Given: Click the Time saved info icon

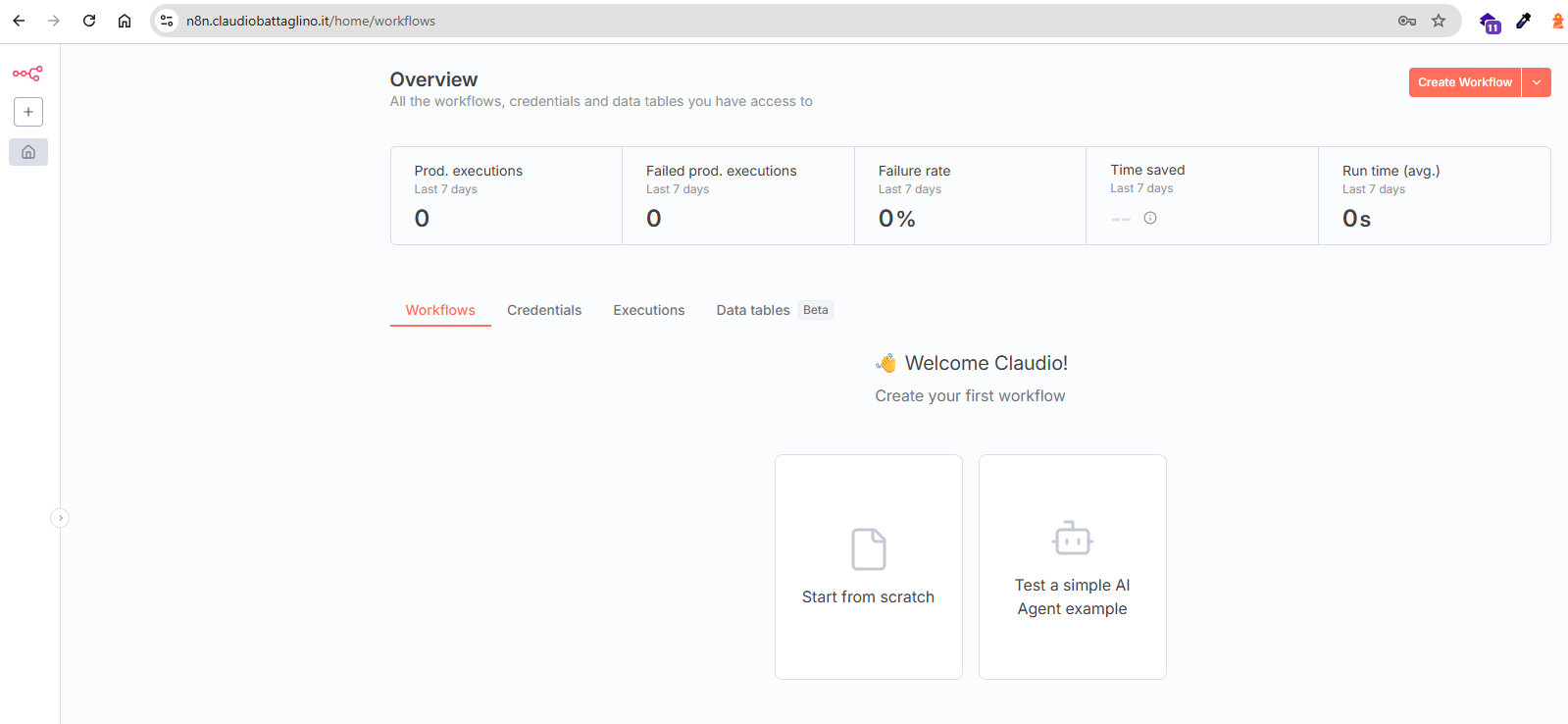Looking at the screenshot, I should 1150,218.
